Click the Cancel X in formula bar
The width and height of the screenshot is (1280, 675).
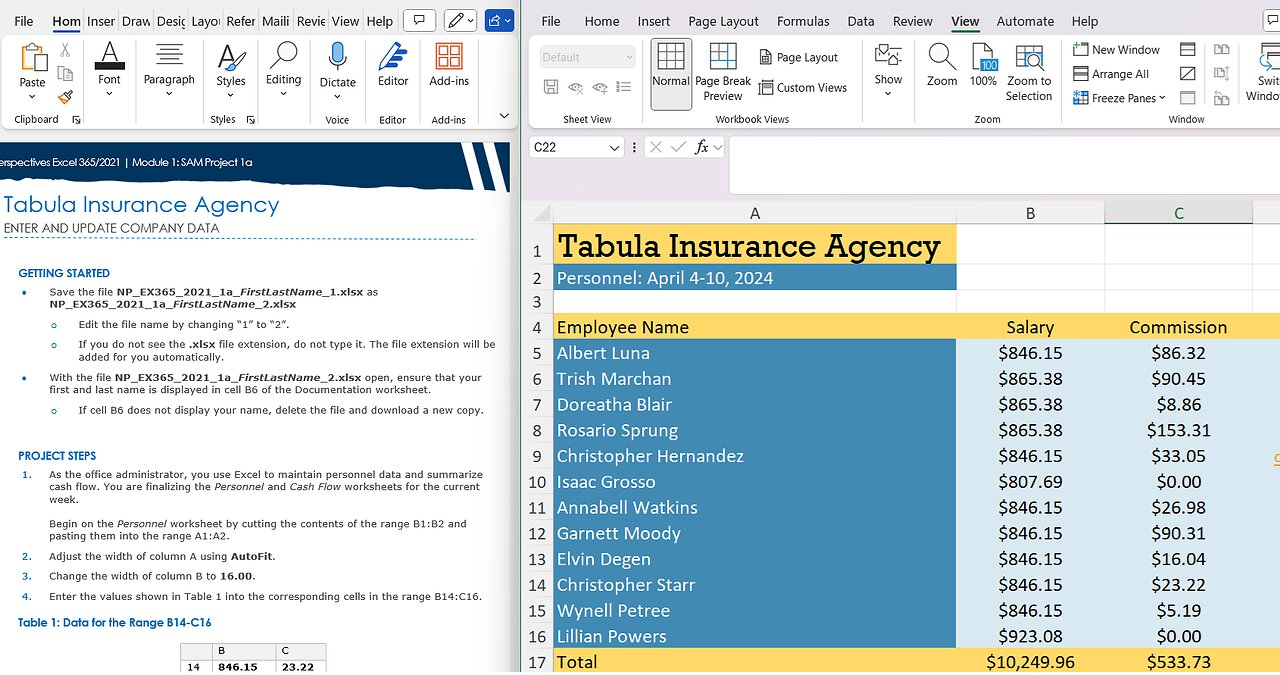pyautogui.click(x=656, y=147)
